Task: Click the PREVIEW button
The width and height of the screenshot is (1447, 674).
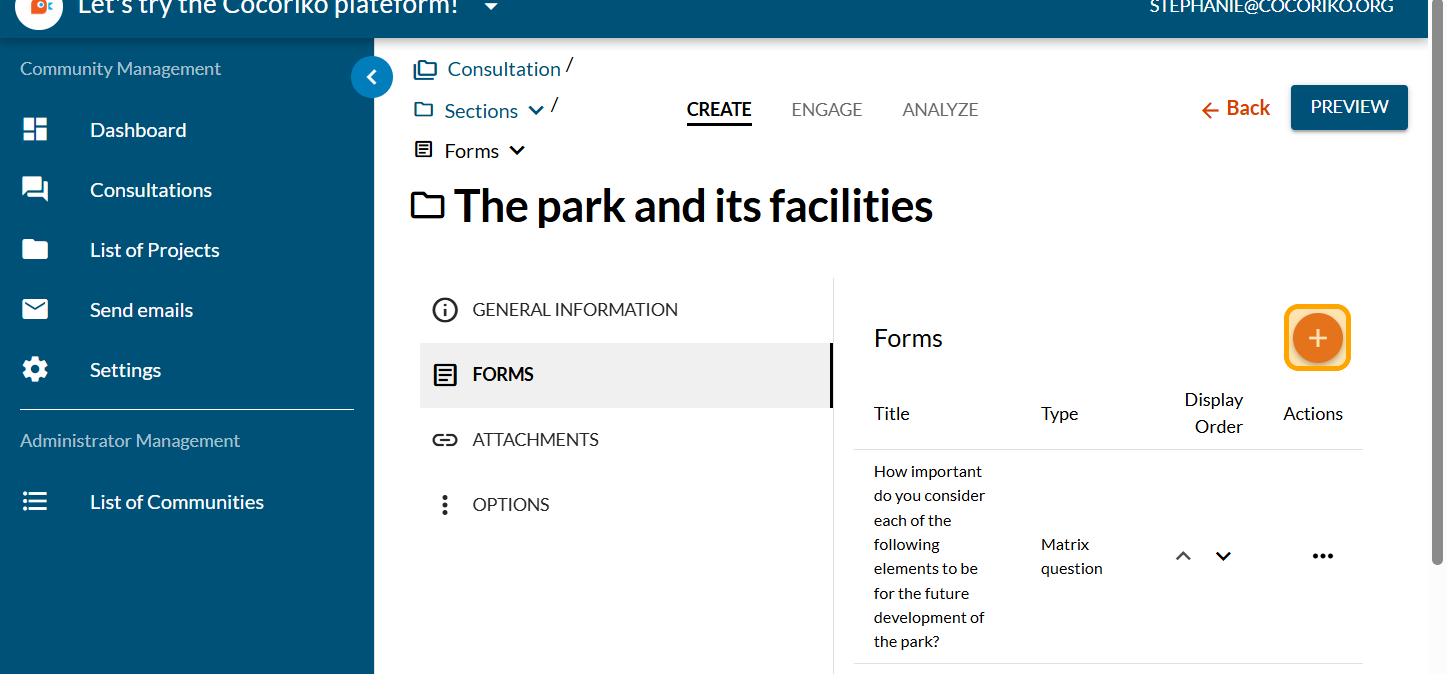Action: click(1349, 107)
